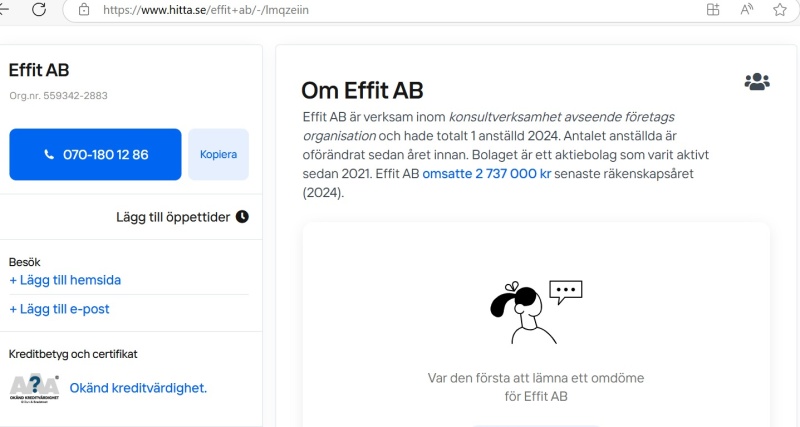800x427 pixels.
Task: Call the number 070-180 12 86
Action: click(x=95, y=155)
